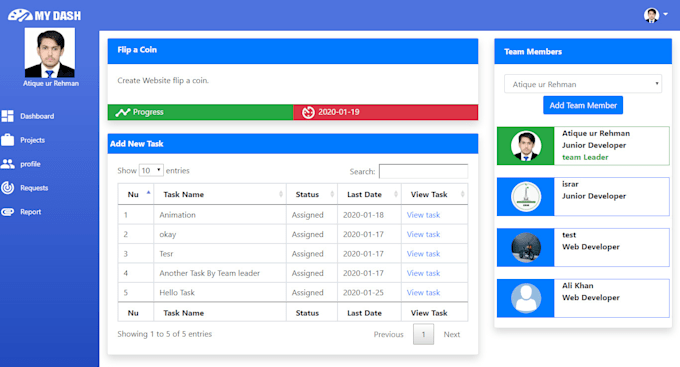Open View task link for okay
This screenshot has height=367, width=680.
[423, 234]
